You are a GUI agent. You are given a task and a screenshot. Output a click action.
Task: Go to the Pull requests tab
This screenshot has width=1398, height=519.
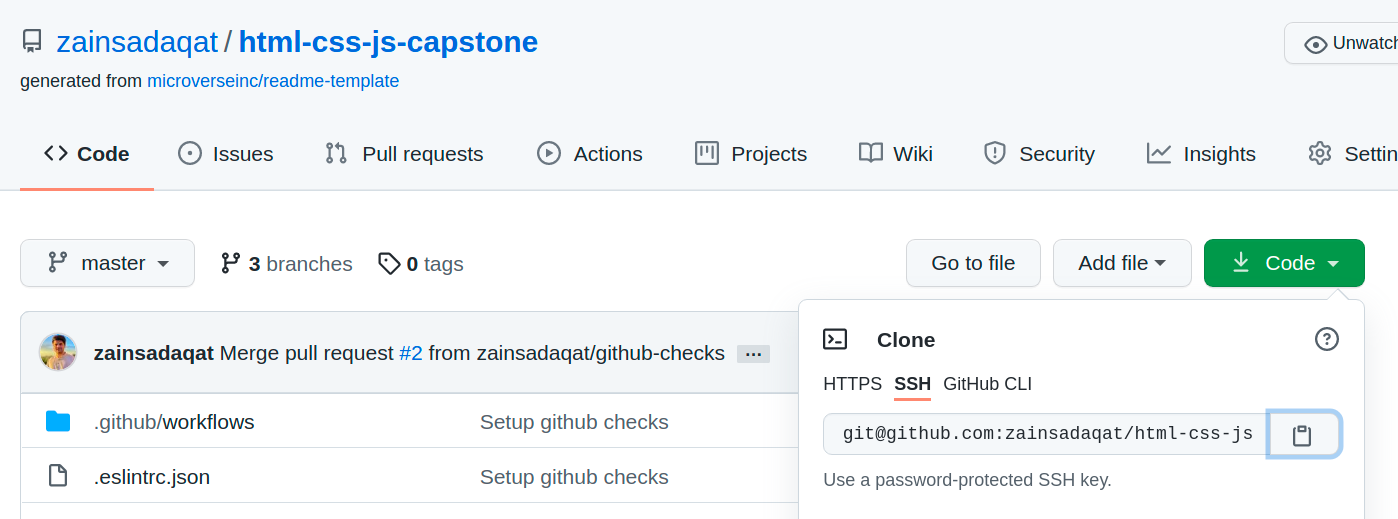coord(404,154)
